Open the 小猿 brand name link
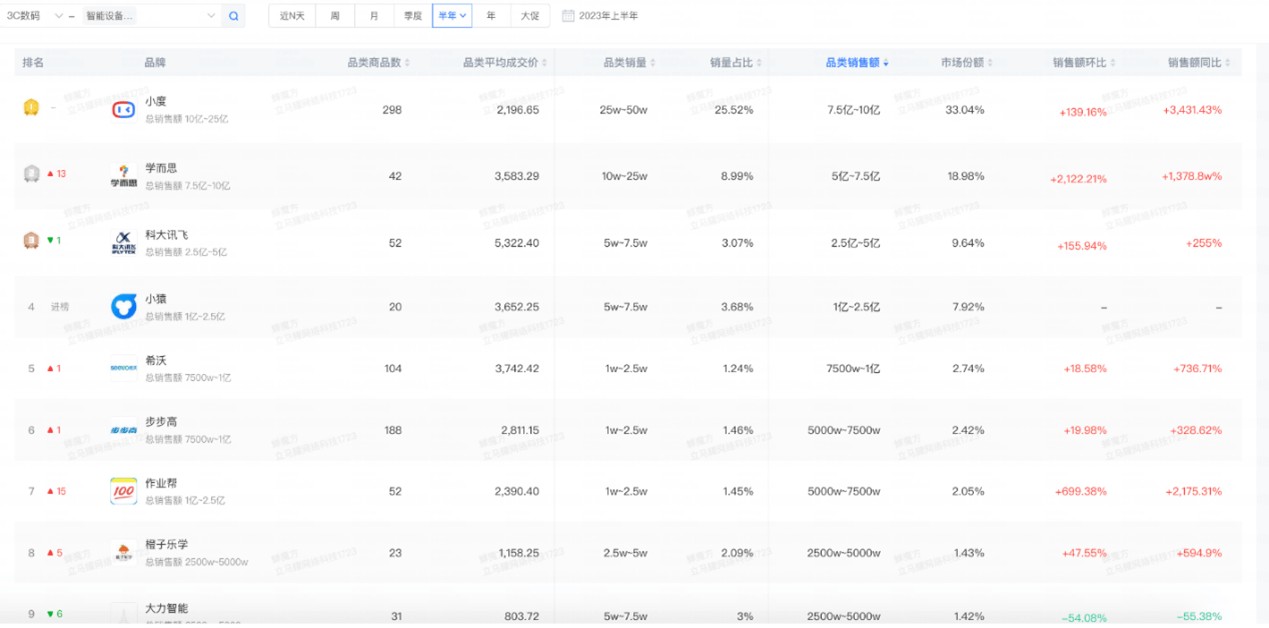The height and width of the screenshot is (628, 1269). (155, 298)
